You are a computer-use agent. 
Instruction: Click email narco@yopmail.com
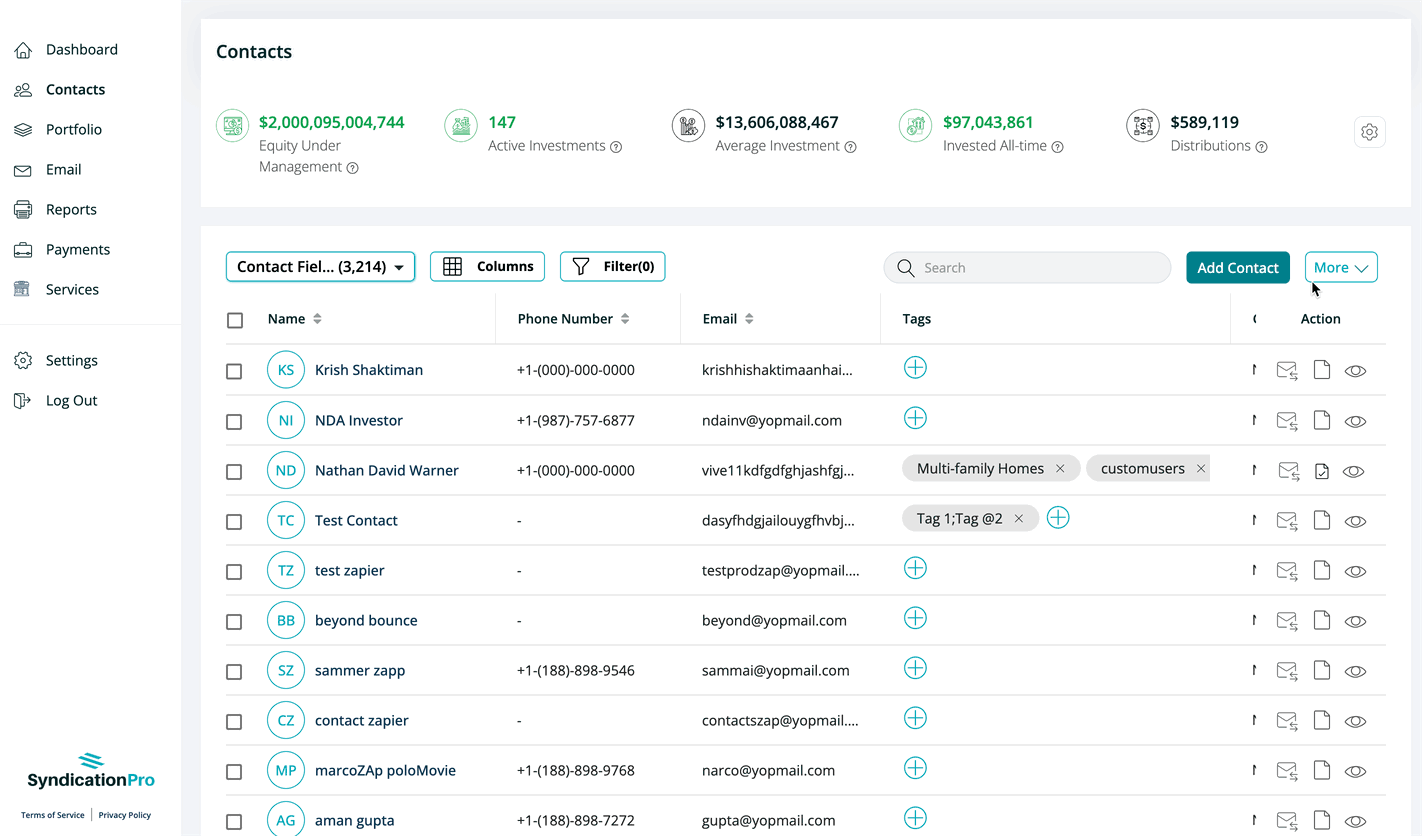(768, 770)
